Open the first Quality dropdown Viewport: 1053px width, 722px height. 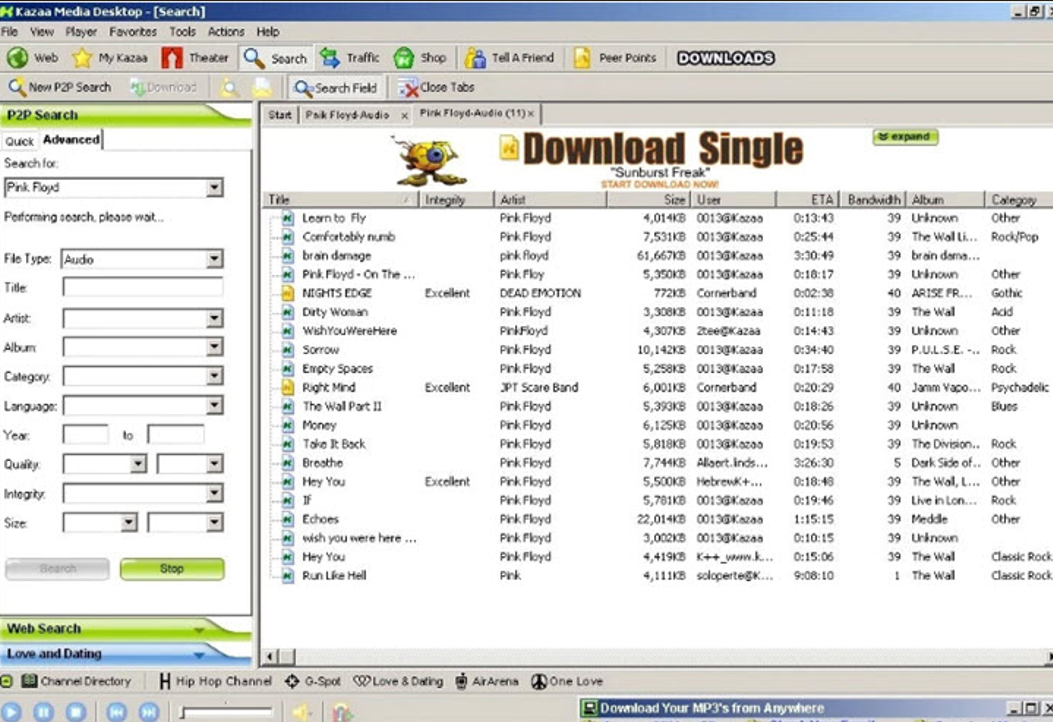pos(138,463)
